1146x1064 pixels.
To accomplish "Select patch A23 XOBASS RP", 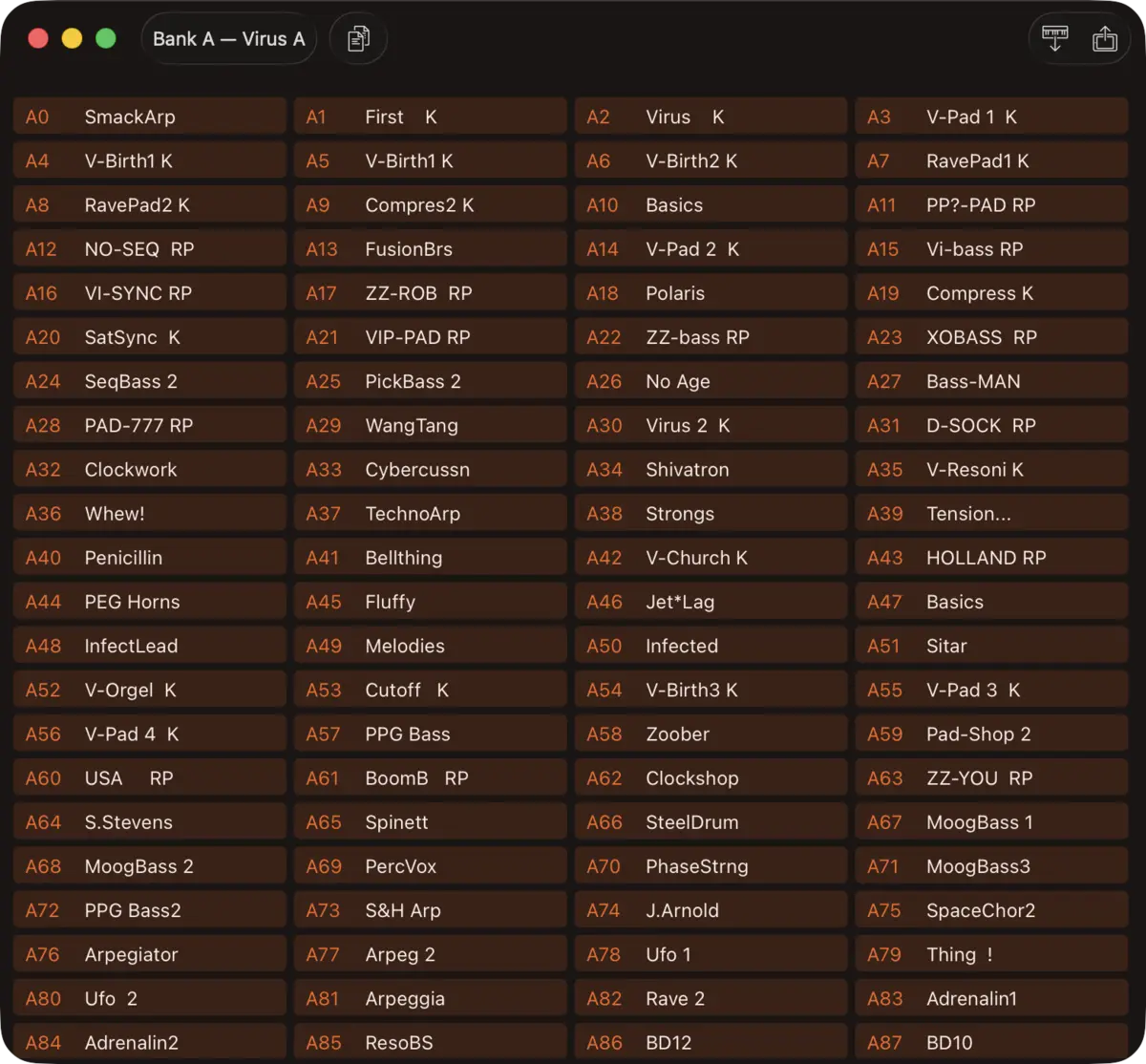I will [x=992, y=337].
